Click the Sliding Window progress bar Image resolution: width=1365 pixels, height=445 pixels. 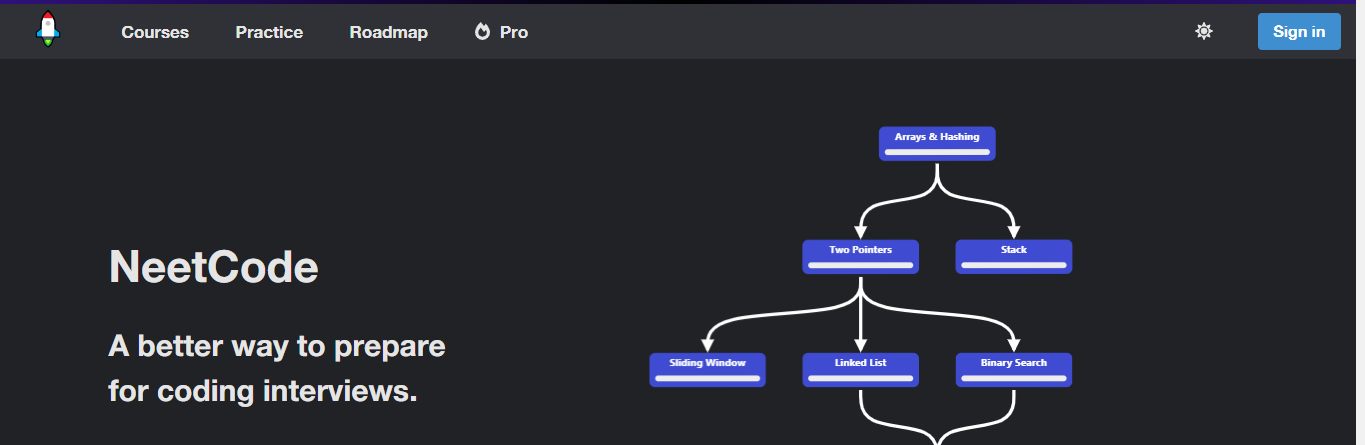[x=707, y=379]
